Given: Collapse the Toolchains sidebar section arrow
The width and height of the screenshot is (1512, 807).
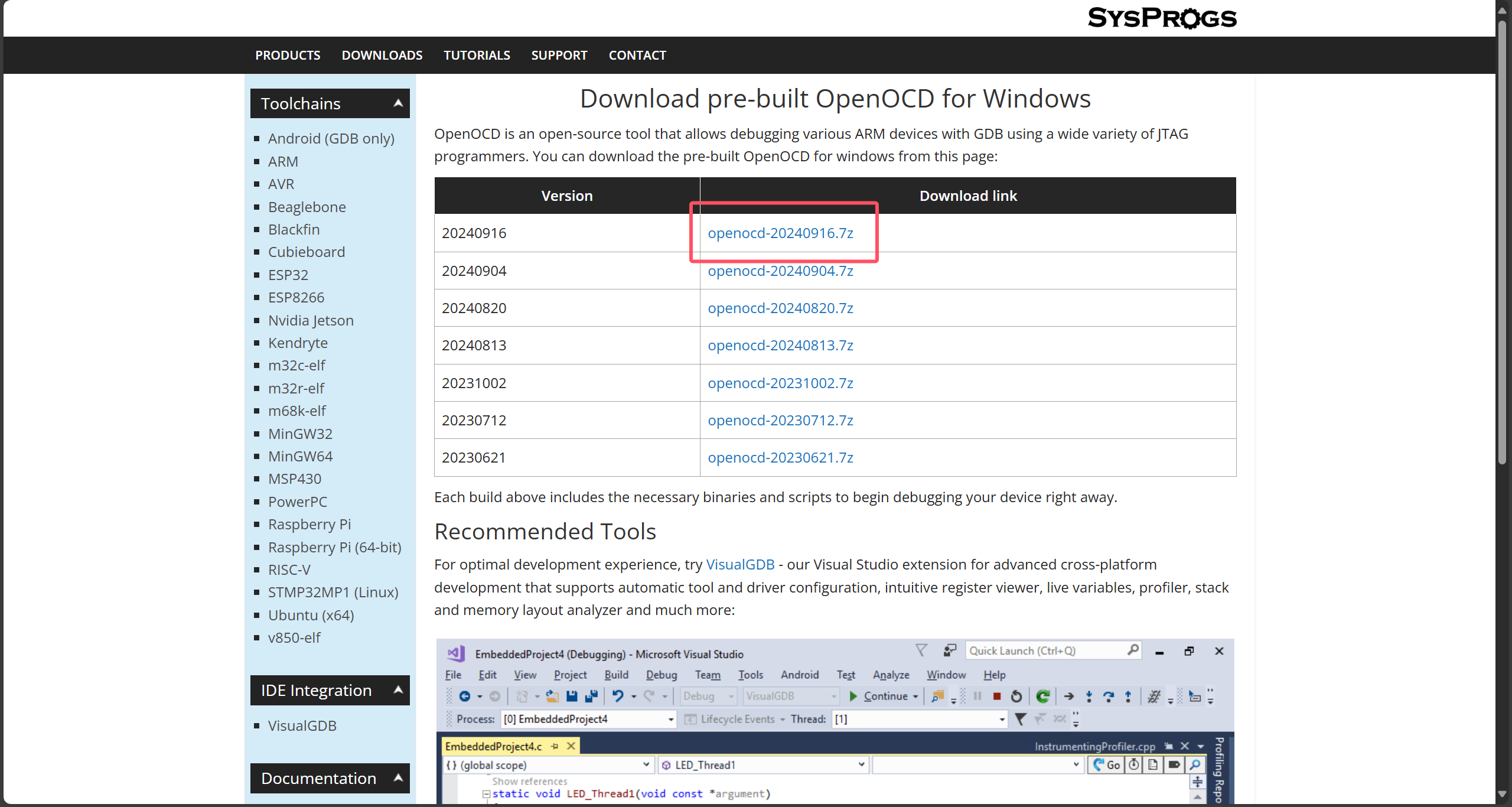Looking at the screenshot, I should pyautogui.click(x=399, y=103).
